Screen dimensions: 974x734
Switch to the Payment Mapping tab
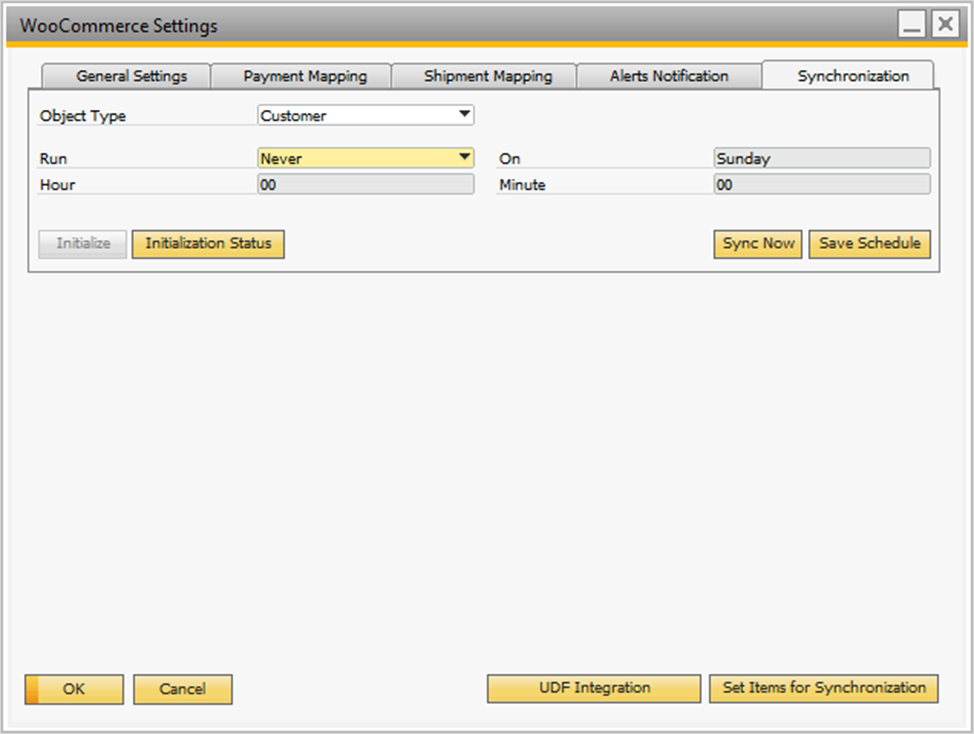click(x=305, y=76)
